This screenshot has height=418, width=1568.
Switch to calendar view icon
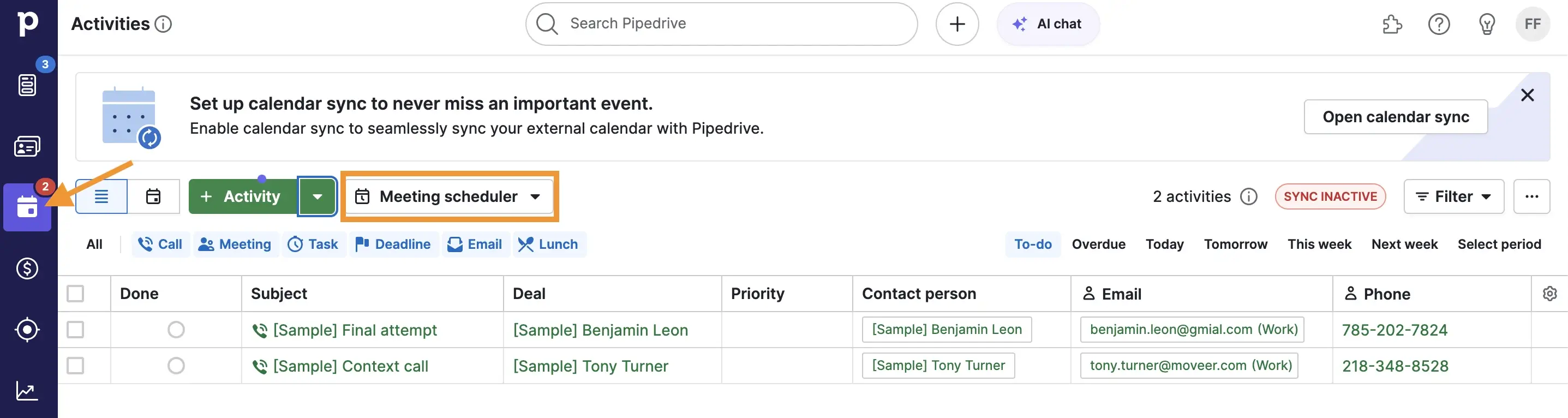153,196
